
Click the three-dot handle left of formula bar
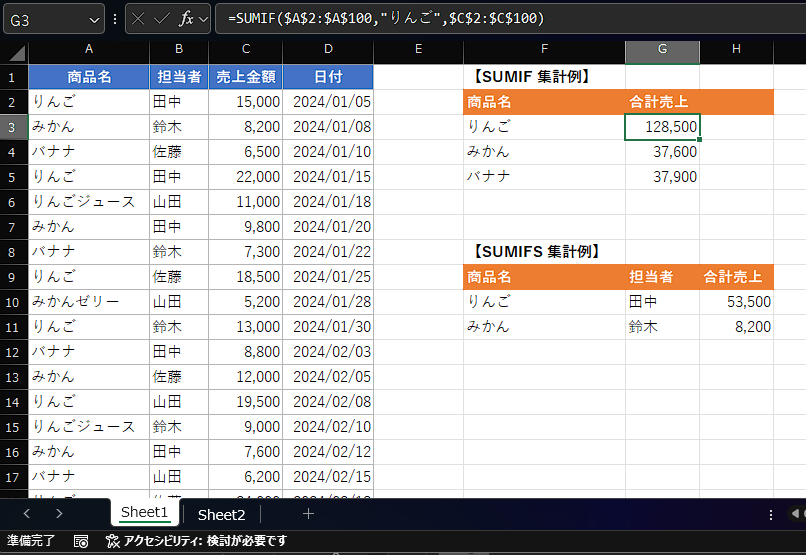tap(115, 19)
